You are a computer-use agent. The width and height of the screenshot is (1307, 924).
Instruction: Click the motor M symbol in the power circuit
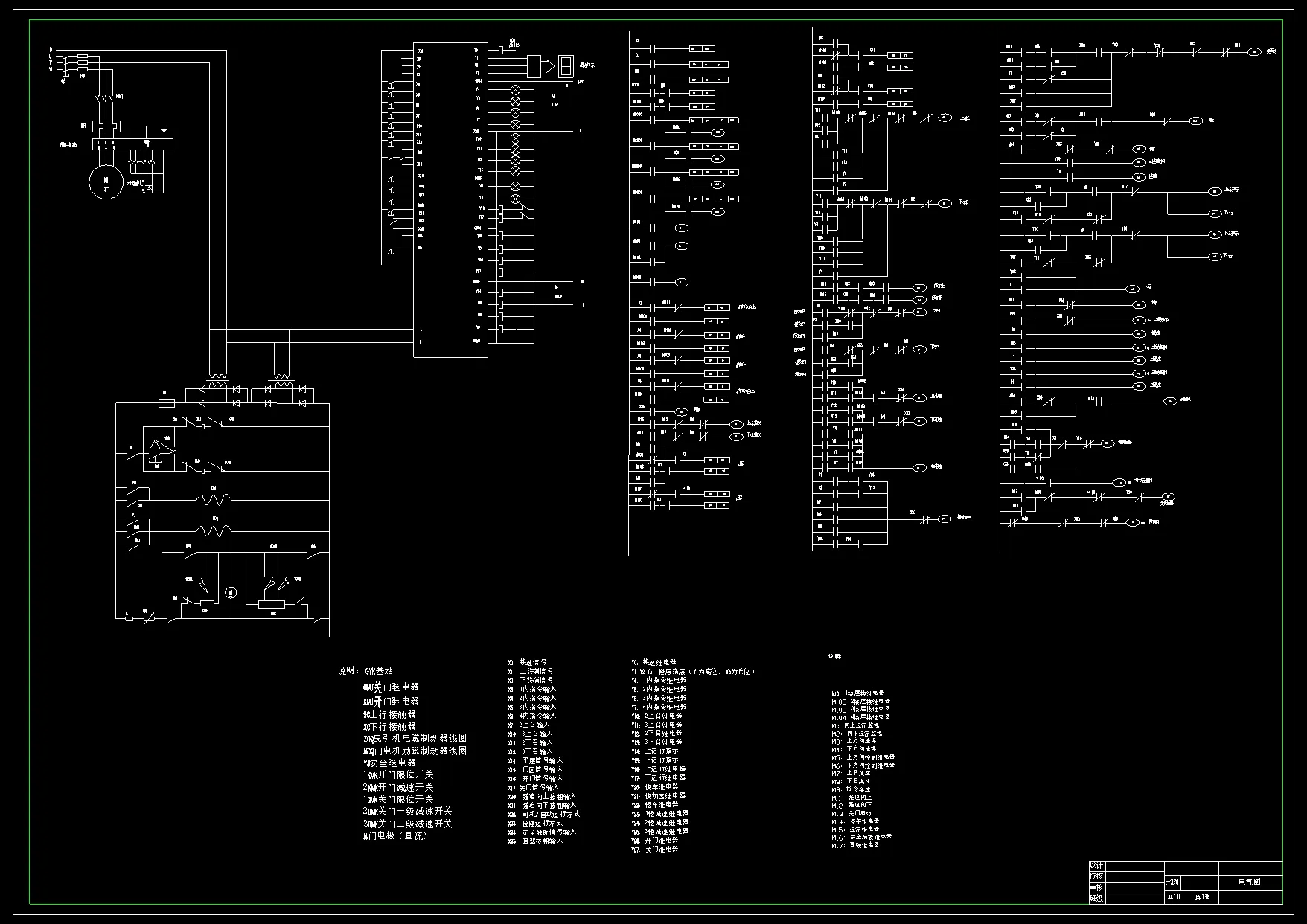coord(106,182)
